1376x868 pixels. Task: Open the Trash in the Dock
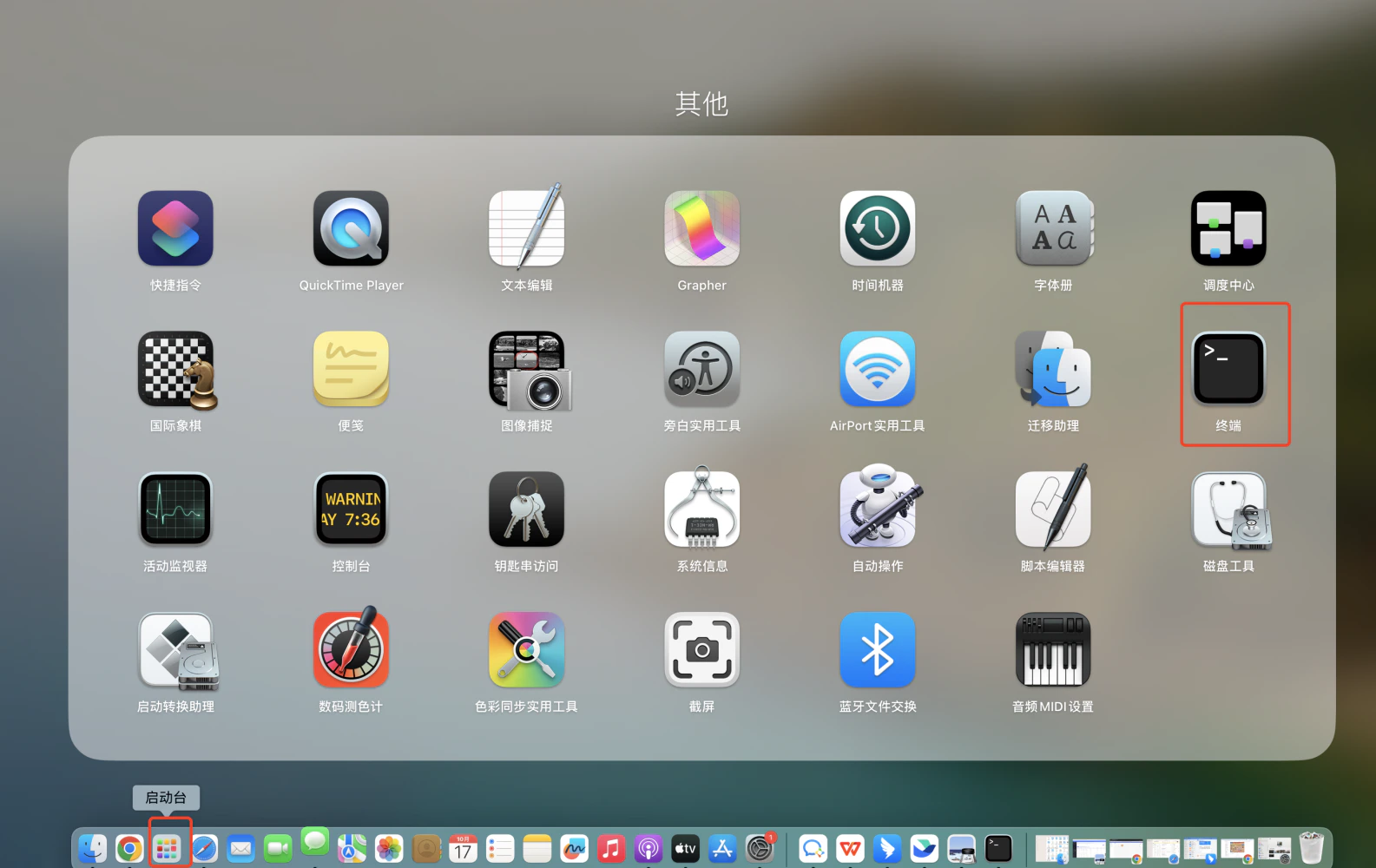pyautogui.click(x=1312, y=847)
